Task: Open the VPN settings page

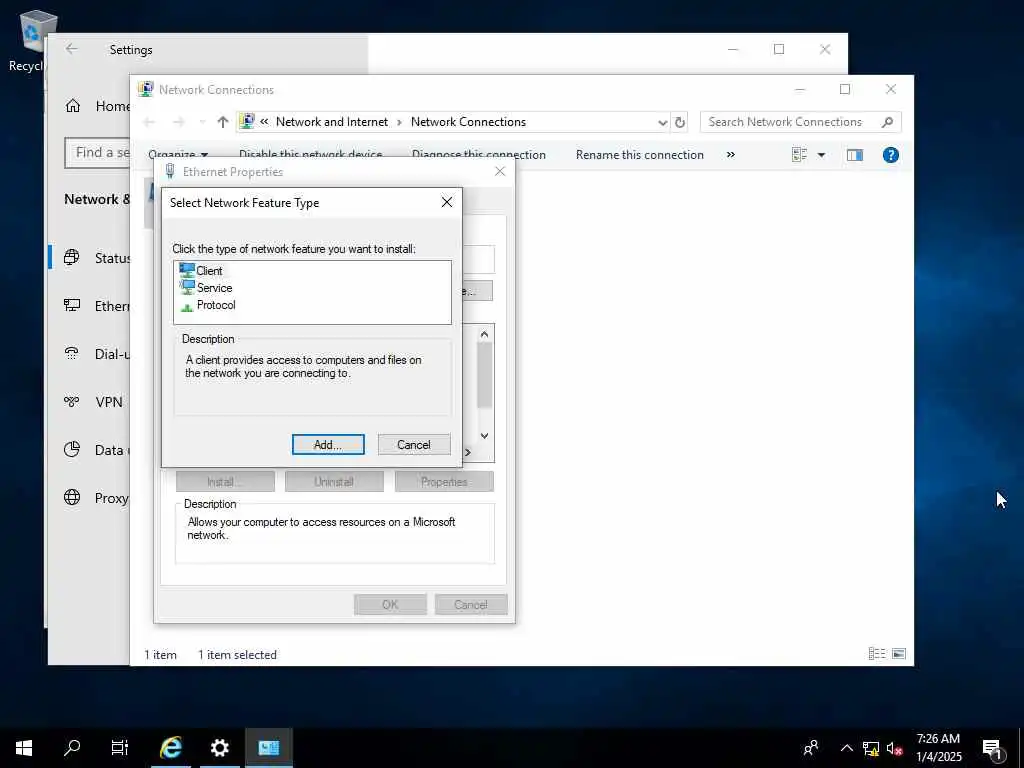Action: click(90, 402)
